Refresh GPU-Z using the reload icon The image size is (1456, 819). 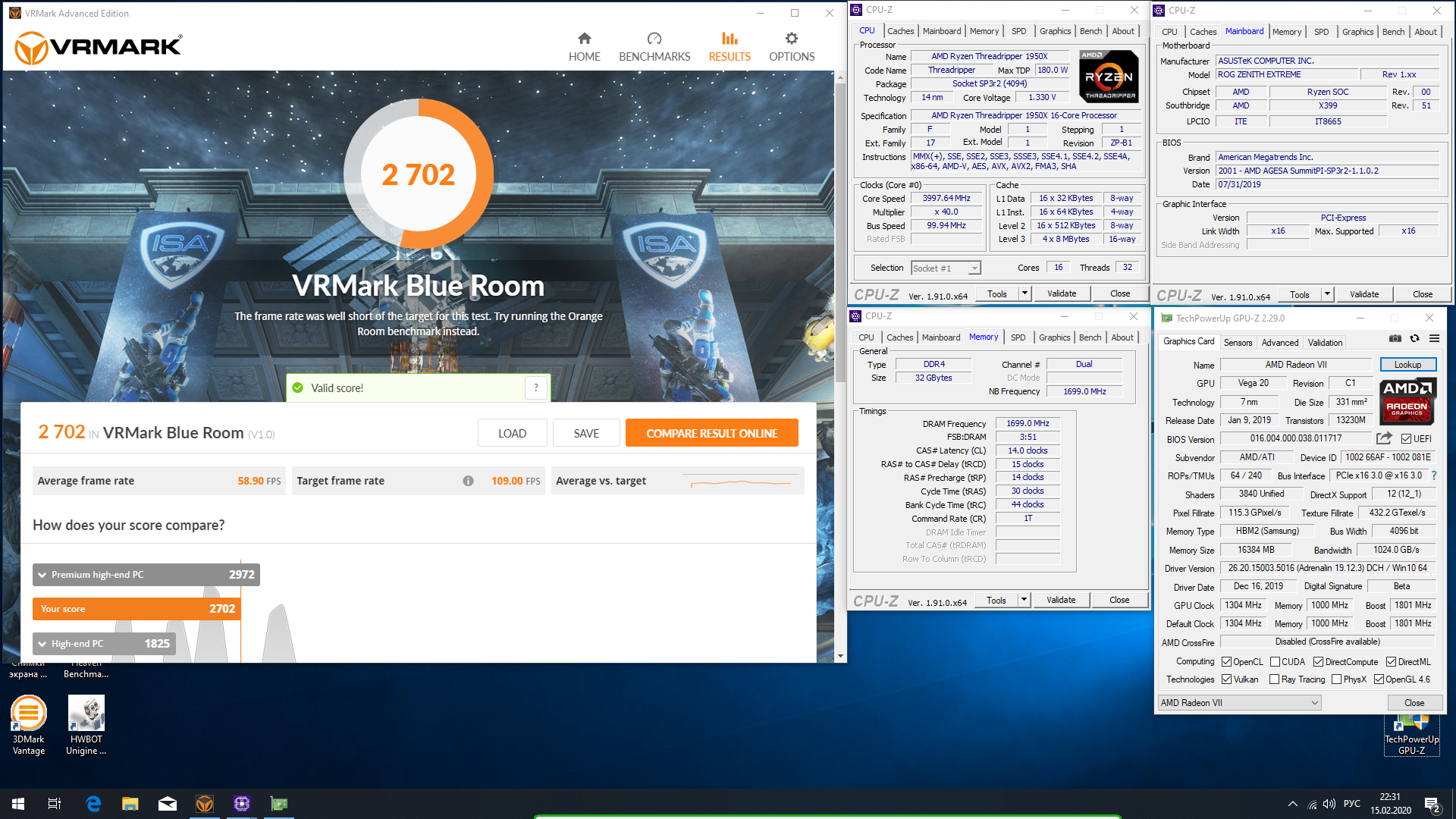(x=1414, y=338)
